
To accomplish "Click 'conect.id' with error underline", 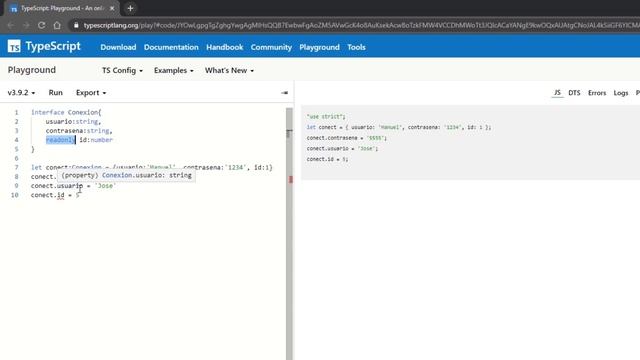I will pos(48,195).
